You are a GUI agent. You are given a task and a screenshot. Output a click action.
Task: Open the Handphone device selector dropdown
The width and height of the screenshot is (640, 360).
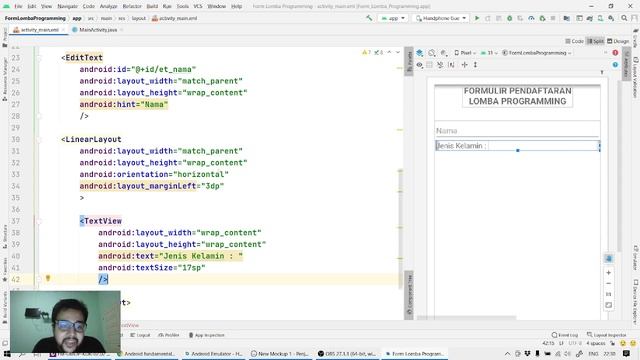440,18
